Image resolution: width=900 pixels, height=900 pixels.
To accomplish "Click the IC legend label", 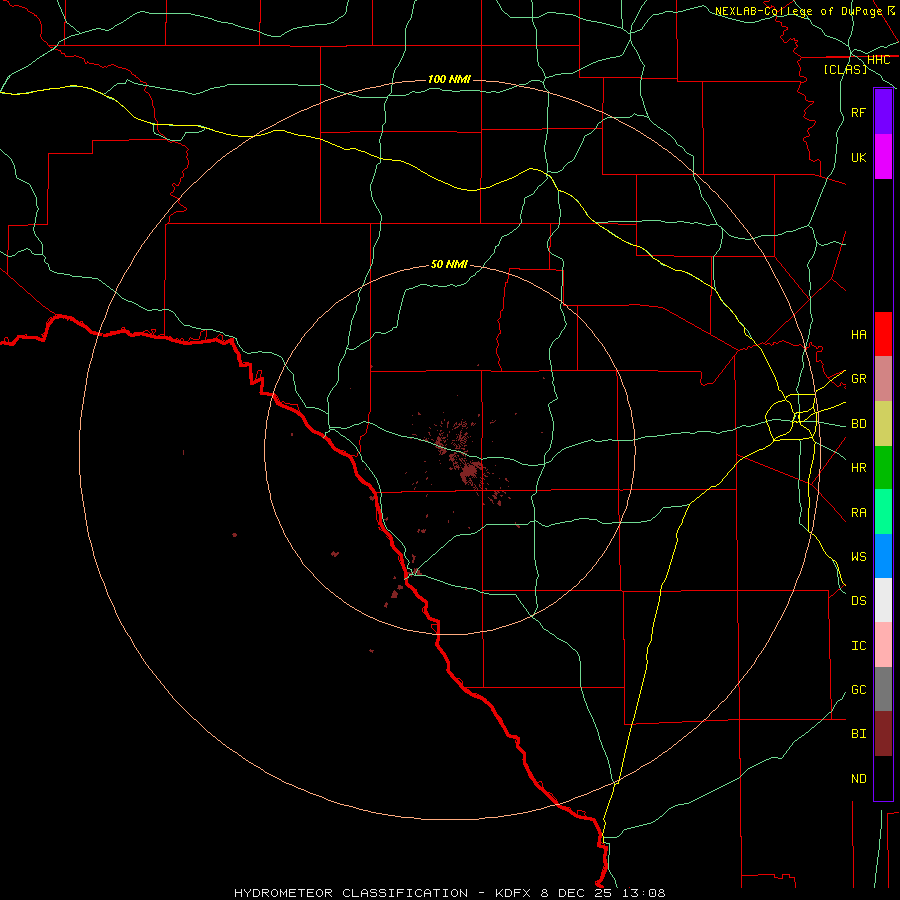I will coord(859,645).
